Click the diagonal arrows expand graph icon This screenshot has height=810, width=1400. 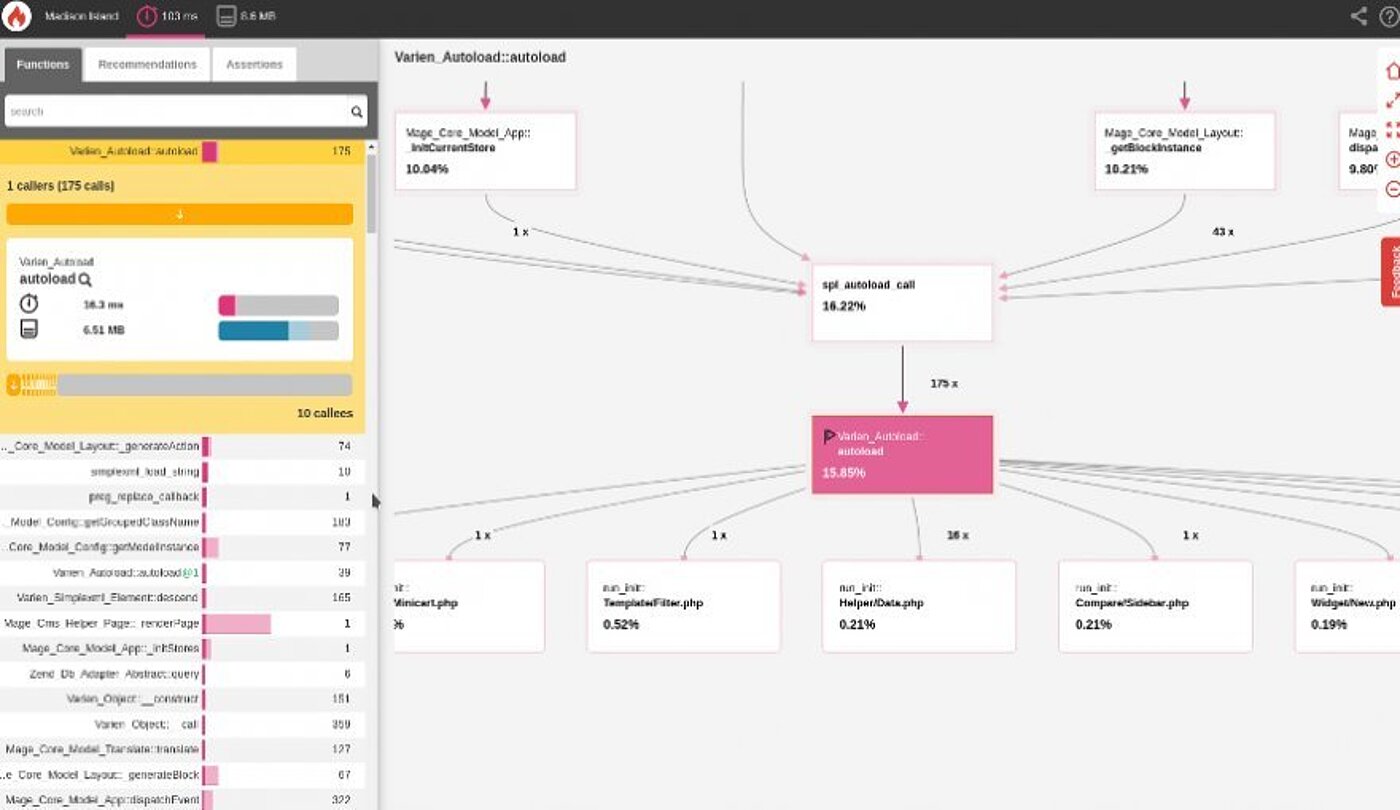tap(1391, 101)
